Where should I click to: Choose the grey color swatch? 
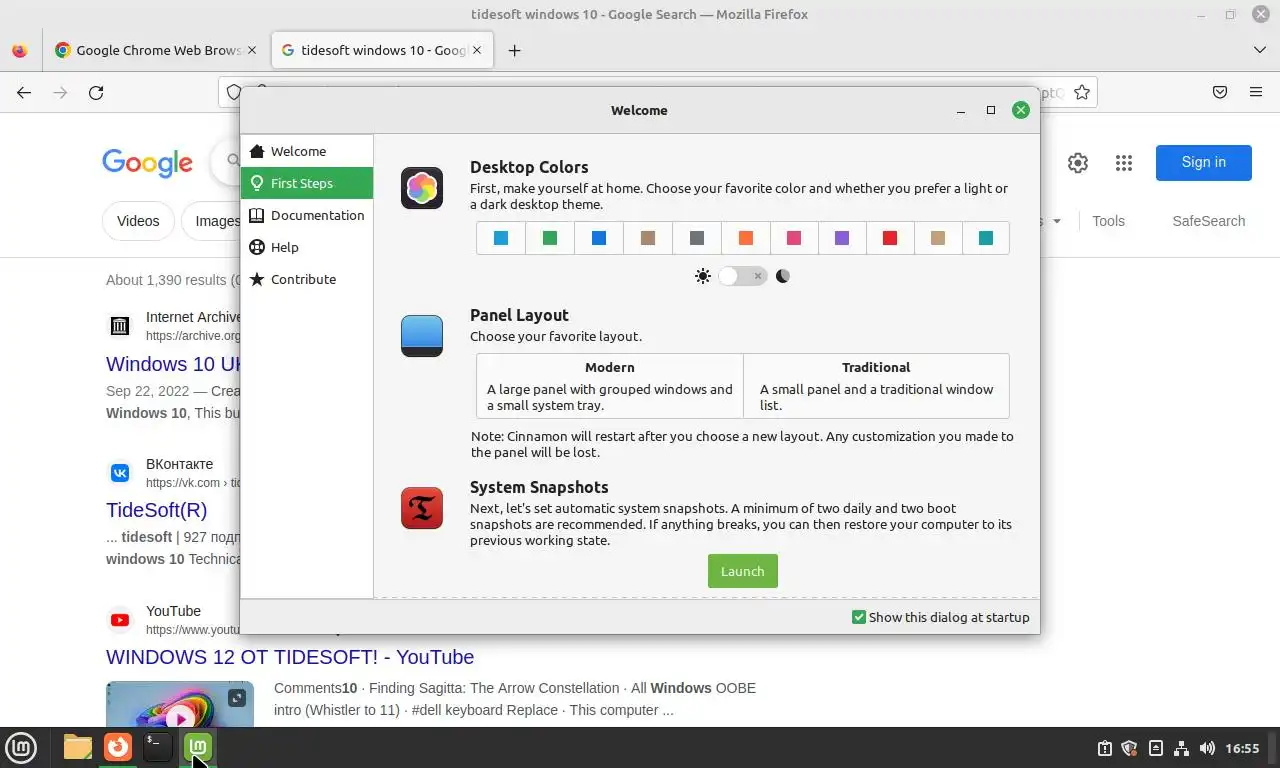697,238
